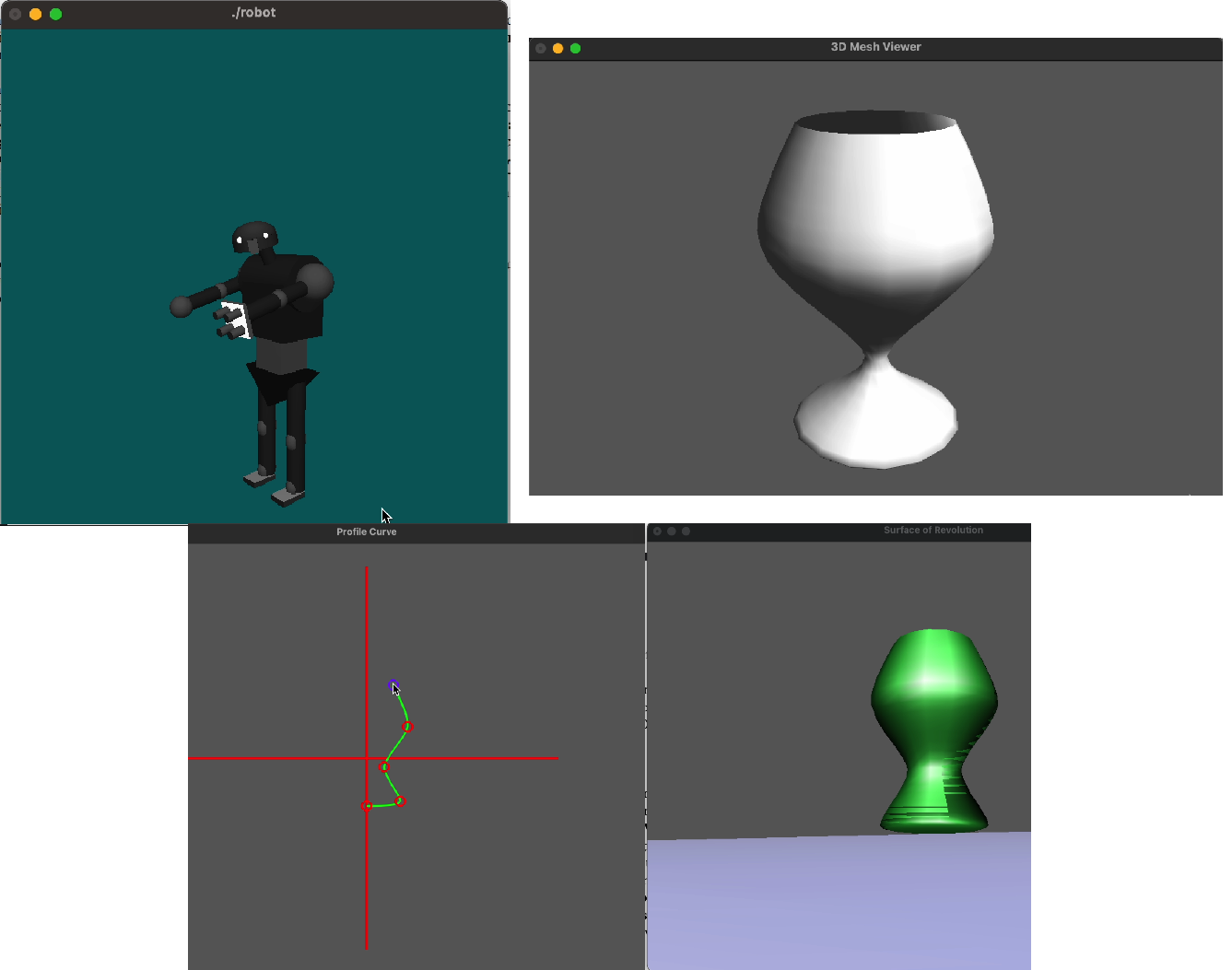
Task: Minimize the ./robot window with the yellow button
Action: [x=35, y=14]
